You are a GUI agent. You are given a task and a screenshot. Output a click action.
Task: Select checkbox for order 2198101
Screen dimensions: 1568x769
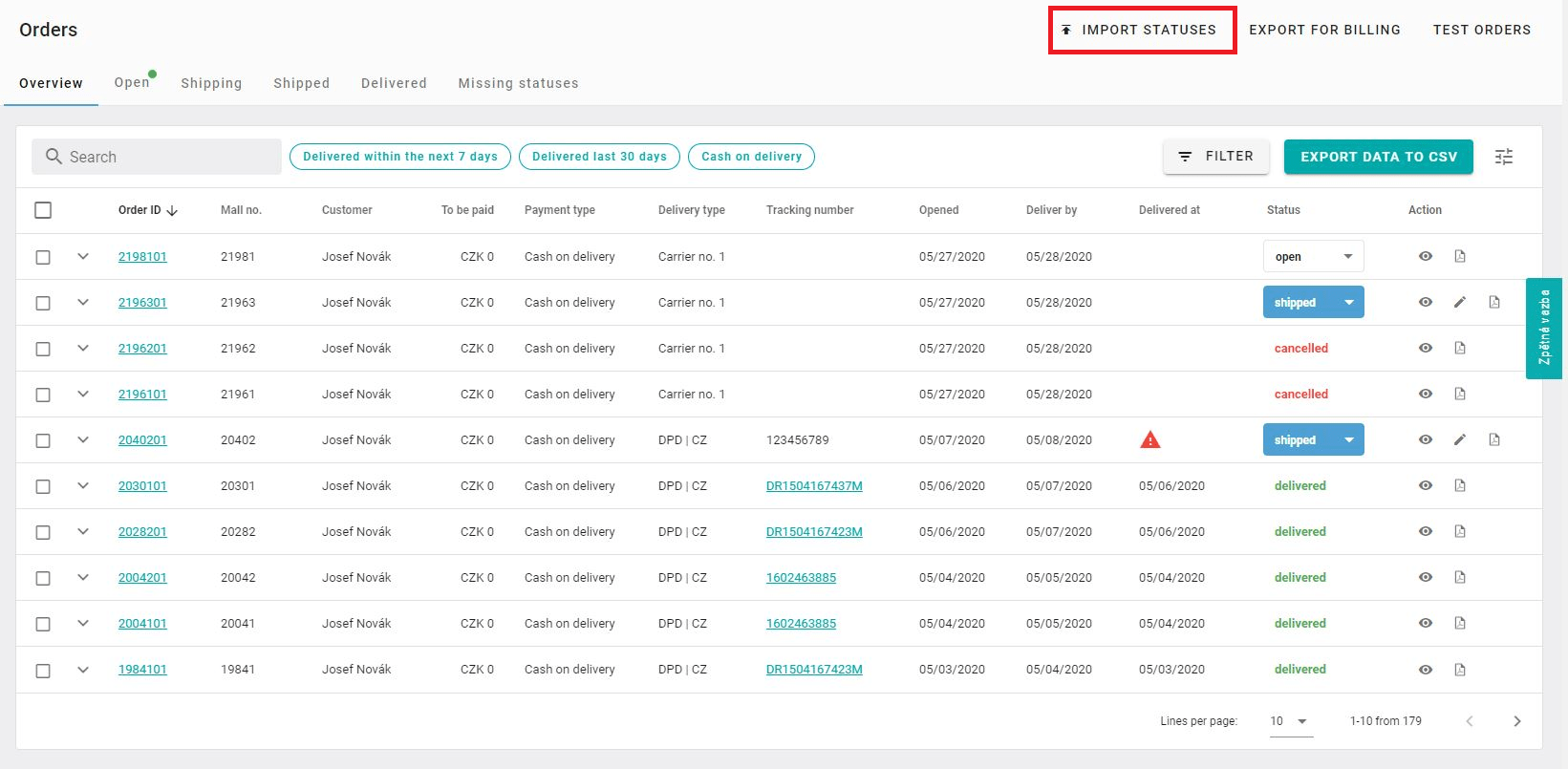43,257
